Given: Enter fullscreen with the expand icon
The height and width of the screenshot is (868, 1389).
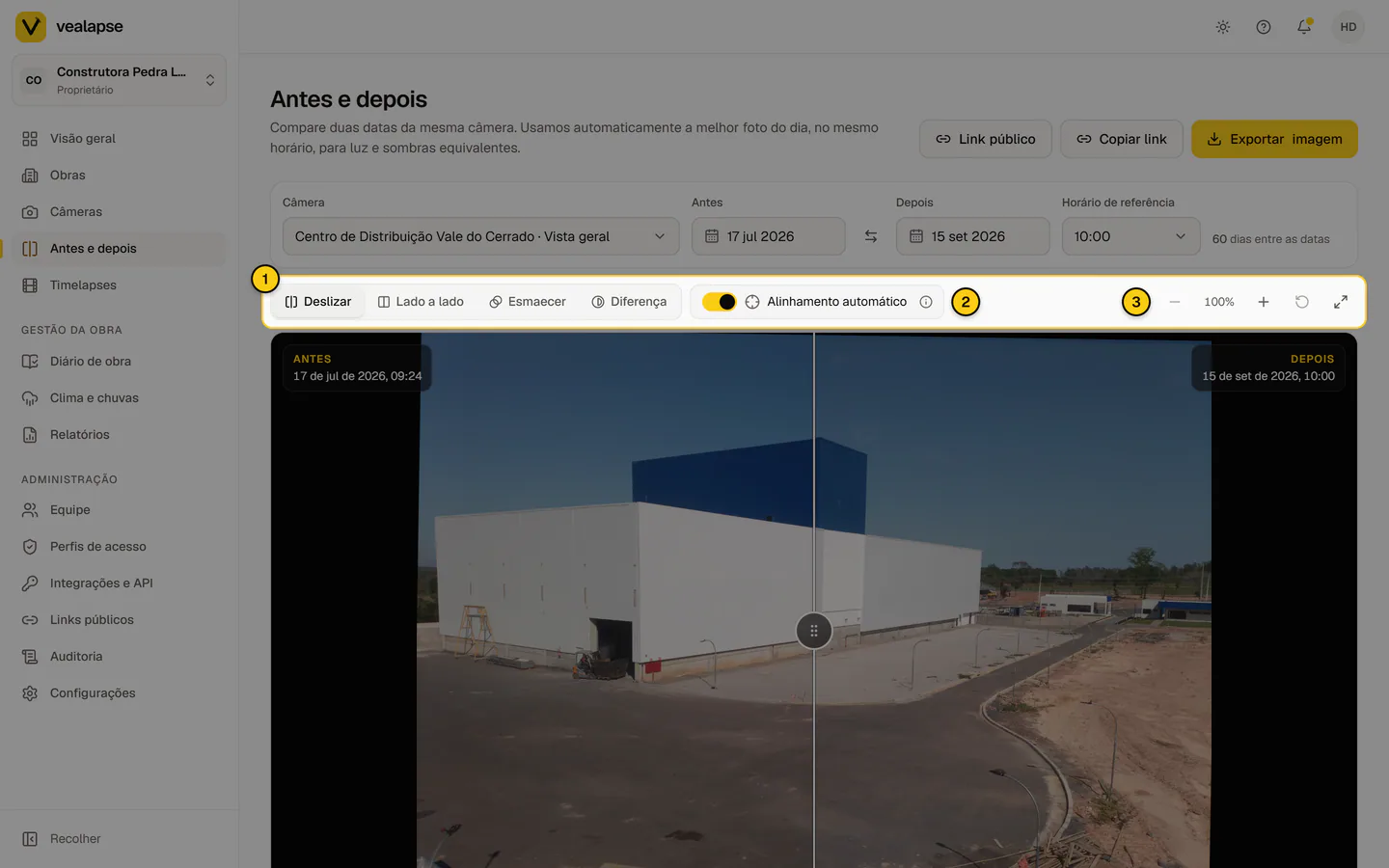Looking at the screenshot, I should click(1341, 302).
